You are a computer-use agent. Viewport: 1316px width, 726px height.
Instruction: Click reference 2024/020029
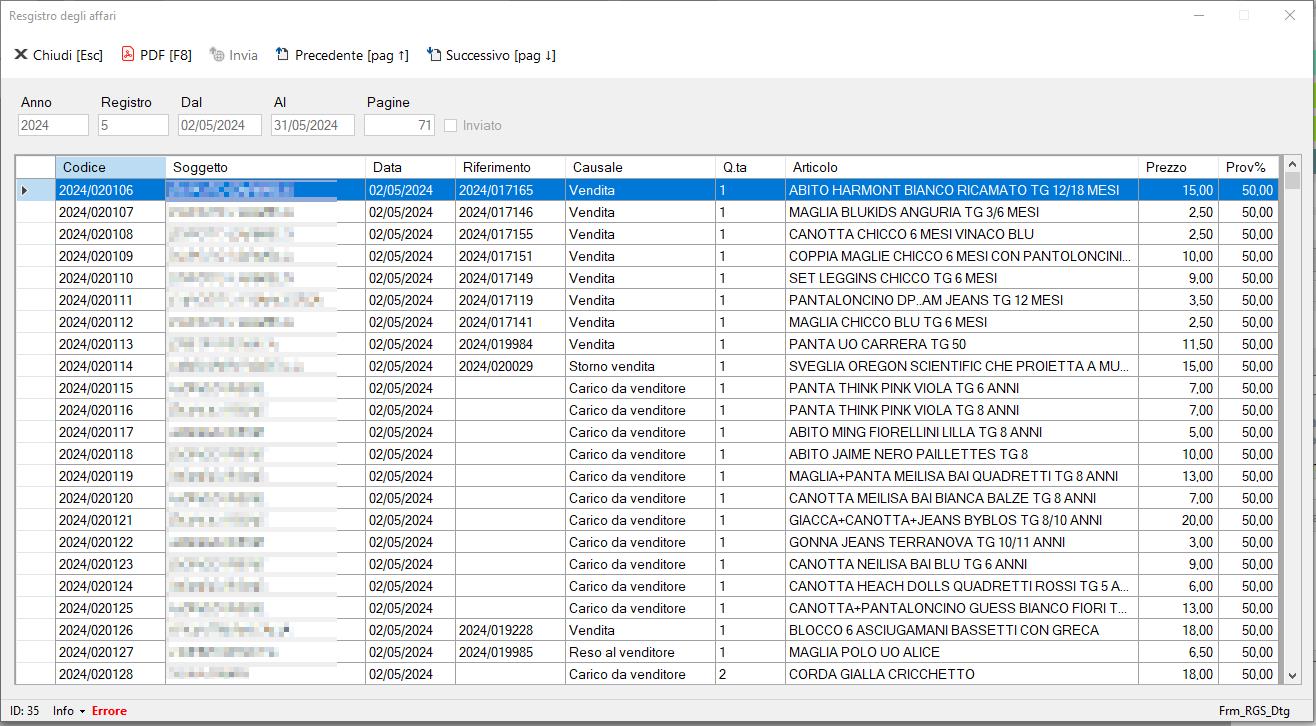pyautogui.click(x=510, y=366)
